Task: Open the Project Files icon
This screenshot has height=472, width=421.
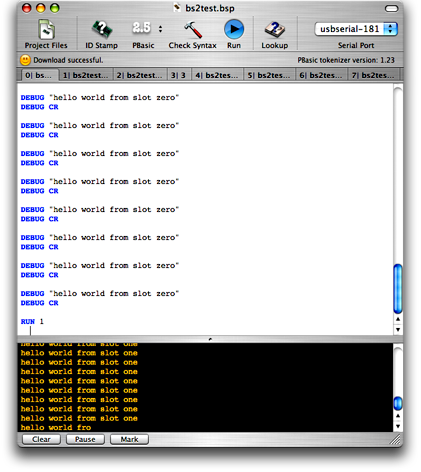Action: point(46,29)
